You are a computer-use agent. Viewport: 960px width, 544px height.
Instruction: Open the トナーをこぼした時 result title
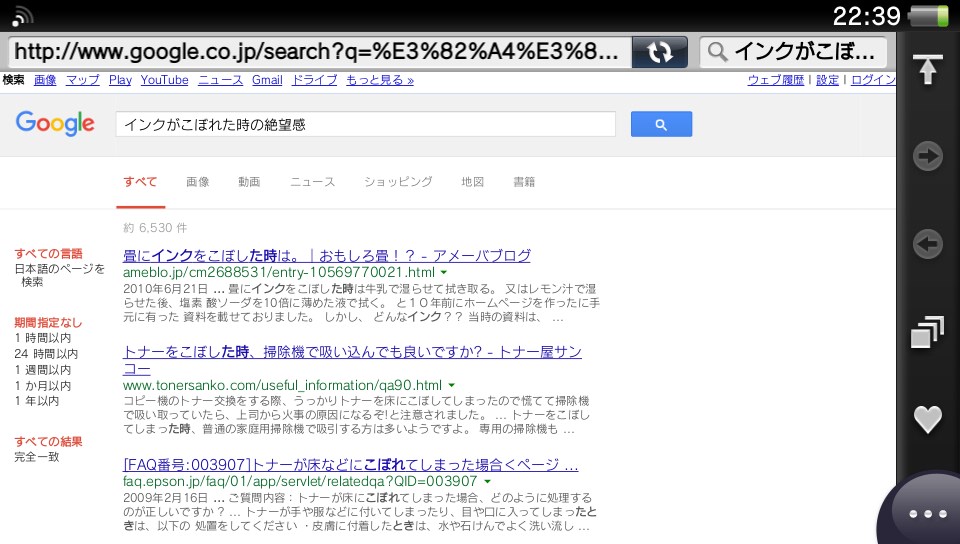(352, 360)
